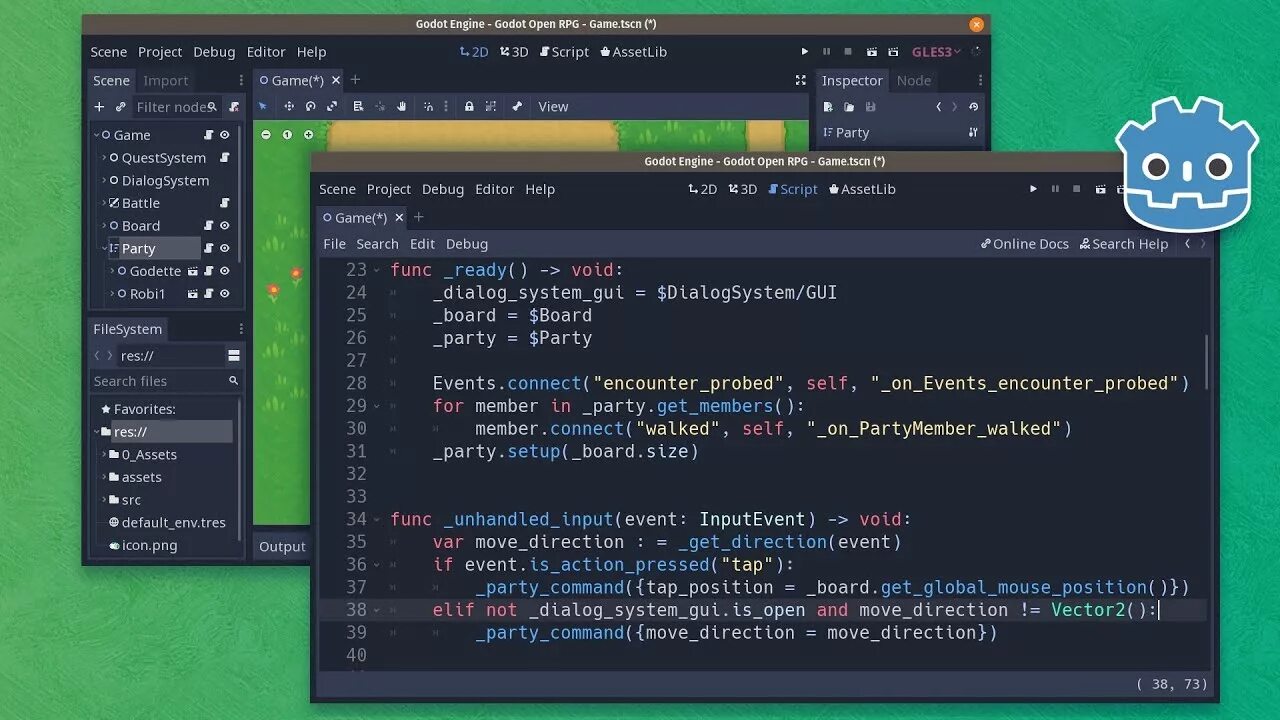Choose the Move Mode tool
1280x720 pixels.
[x=289, y=106]
